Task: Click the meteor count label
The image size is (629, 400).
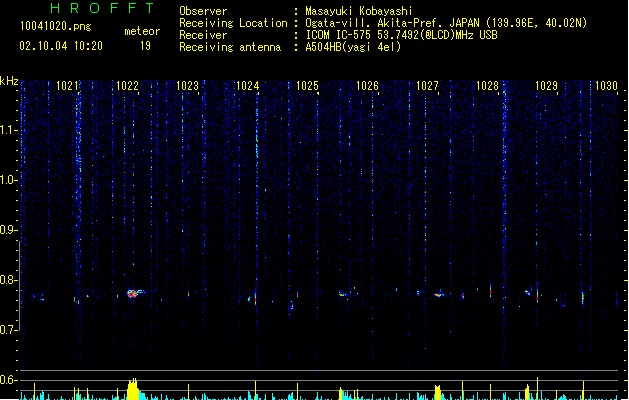Action: pos(142,31)
